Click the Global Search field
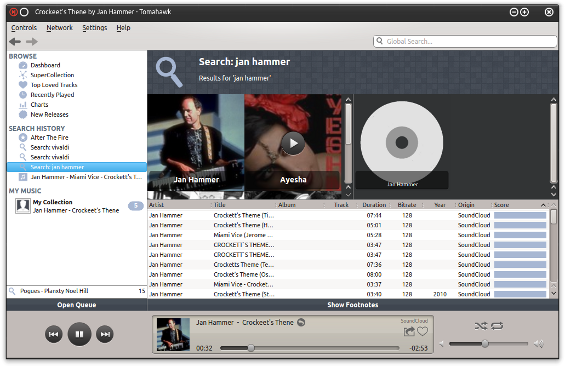Screen dimensions: 565x367 pos(465,41)
